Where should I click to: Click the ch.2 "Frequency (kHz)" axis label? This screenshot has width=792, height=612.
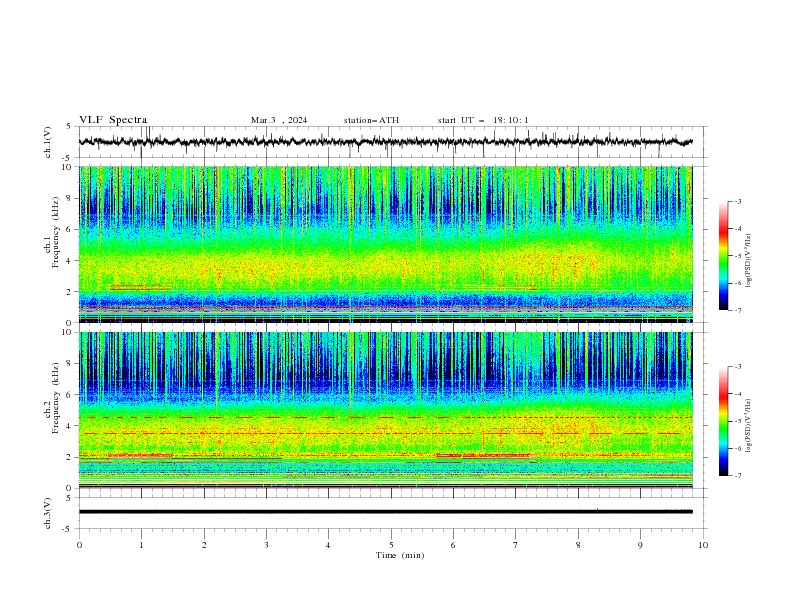56,398
